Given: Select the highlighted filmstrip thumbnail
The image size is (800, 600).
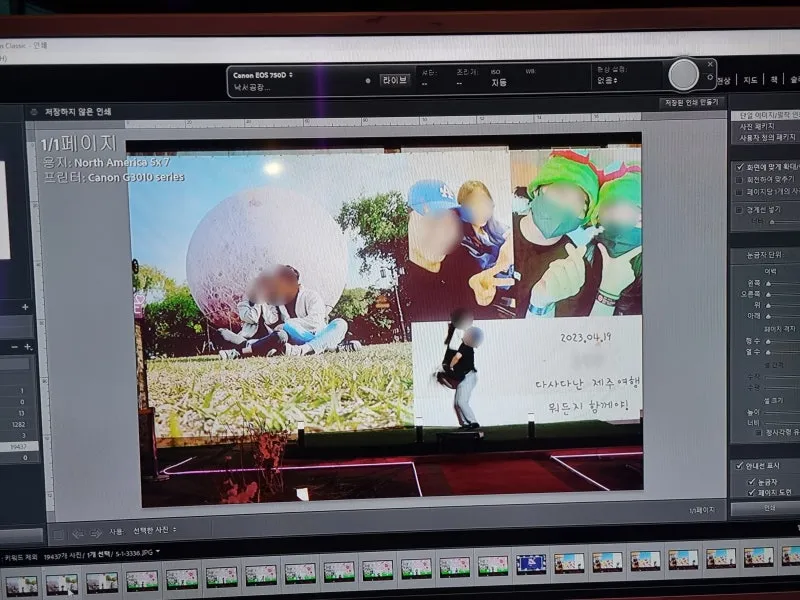Looking at the screenshot, I should [530, 563].
